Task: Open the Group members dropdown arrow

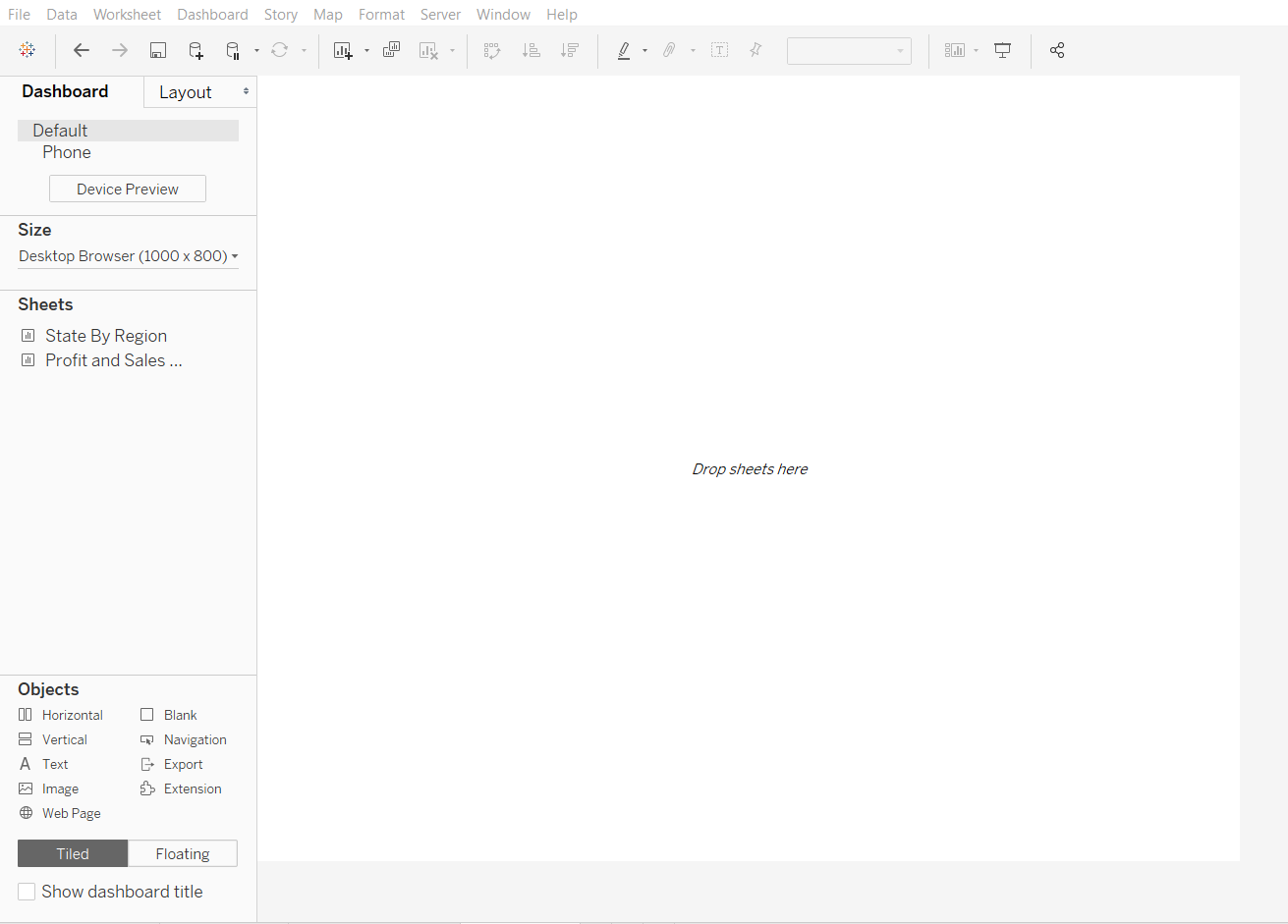Action: [693, 50]
